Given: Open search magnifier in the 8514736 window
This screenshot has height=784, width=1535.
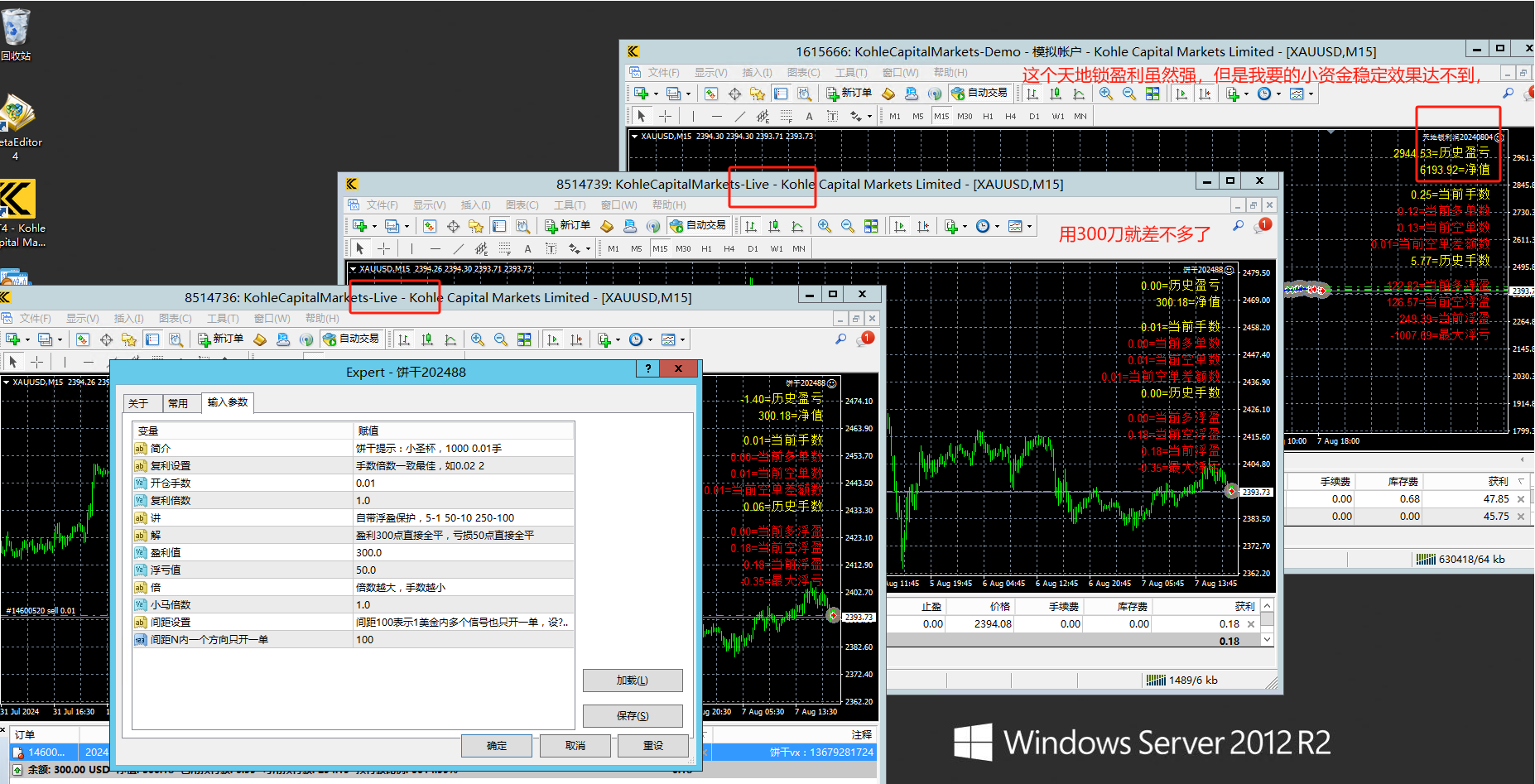Looking at the screenshot, I should pos(840,339).
